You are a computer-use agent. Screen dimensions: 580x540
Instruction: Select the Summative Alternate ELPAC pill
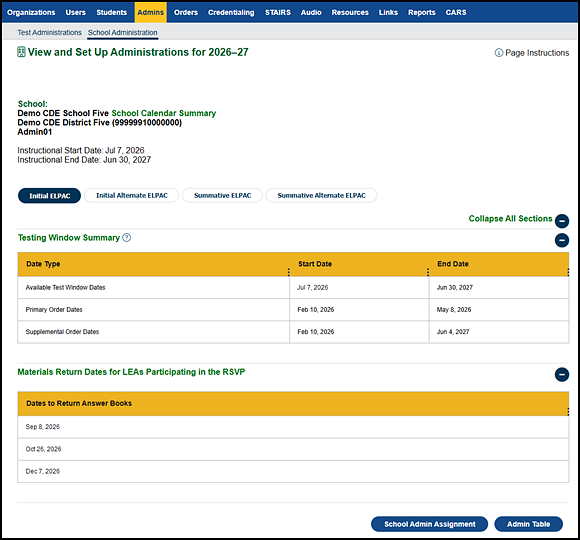(321, 195)
